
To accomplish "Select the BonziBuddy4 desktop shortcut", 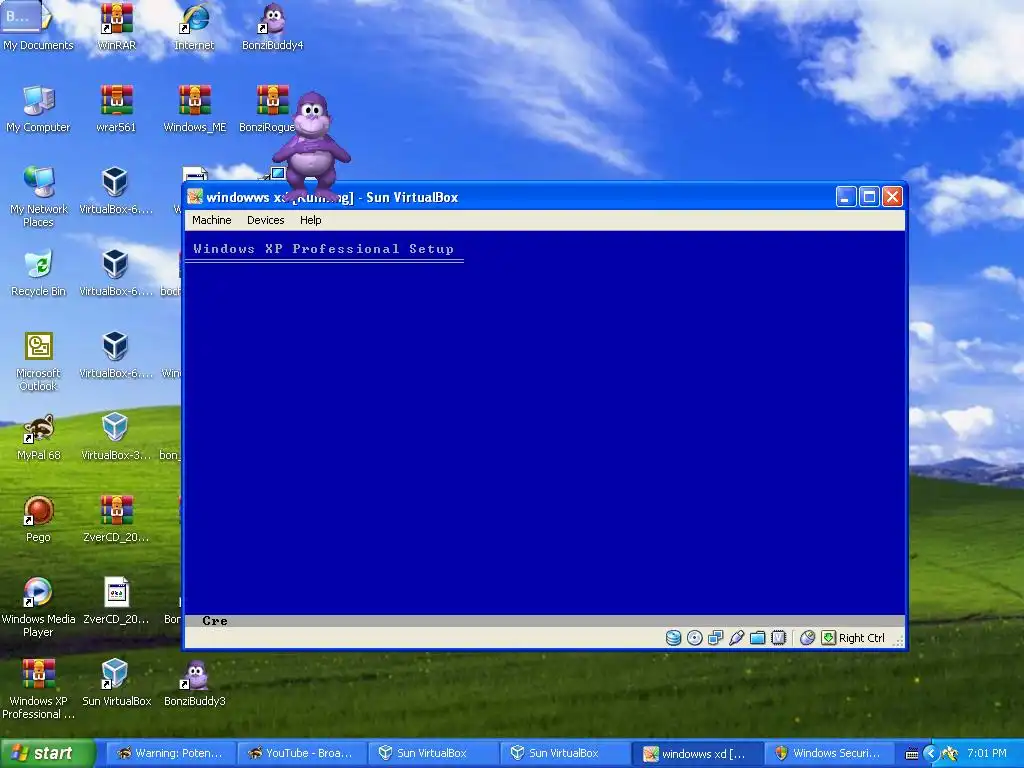I will tap(272, 27).
